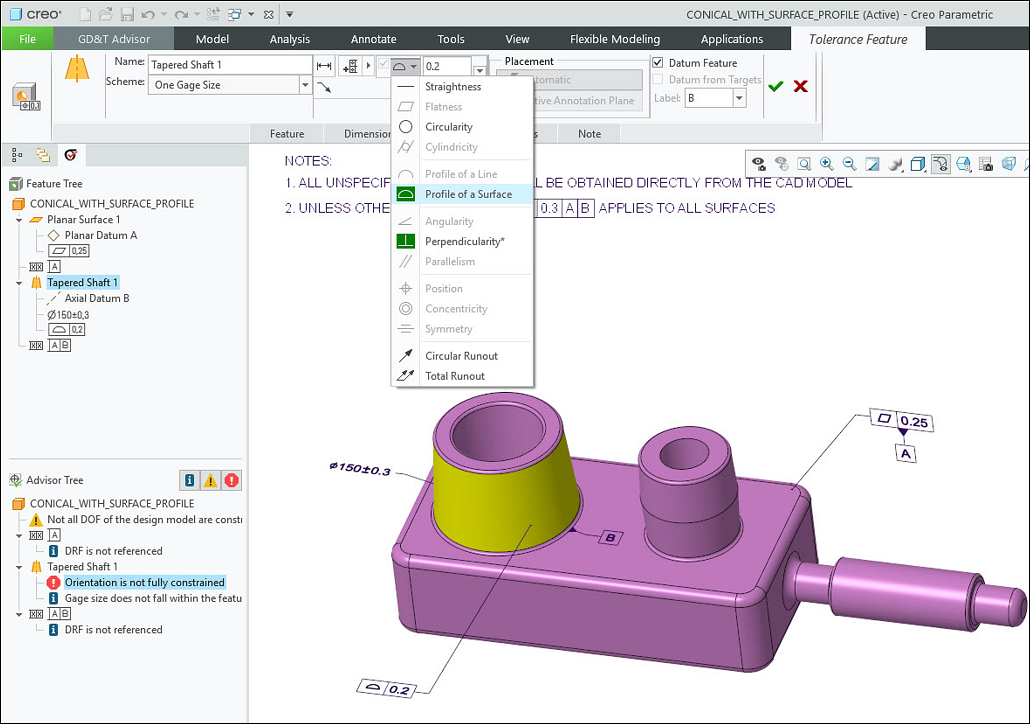Viewport: 1030px width, 724px height.
Task: Select Planar Datum A in feature tree
Action: click(101, 235)
